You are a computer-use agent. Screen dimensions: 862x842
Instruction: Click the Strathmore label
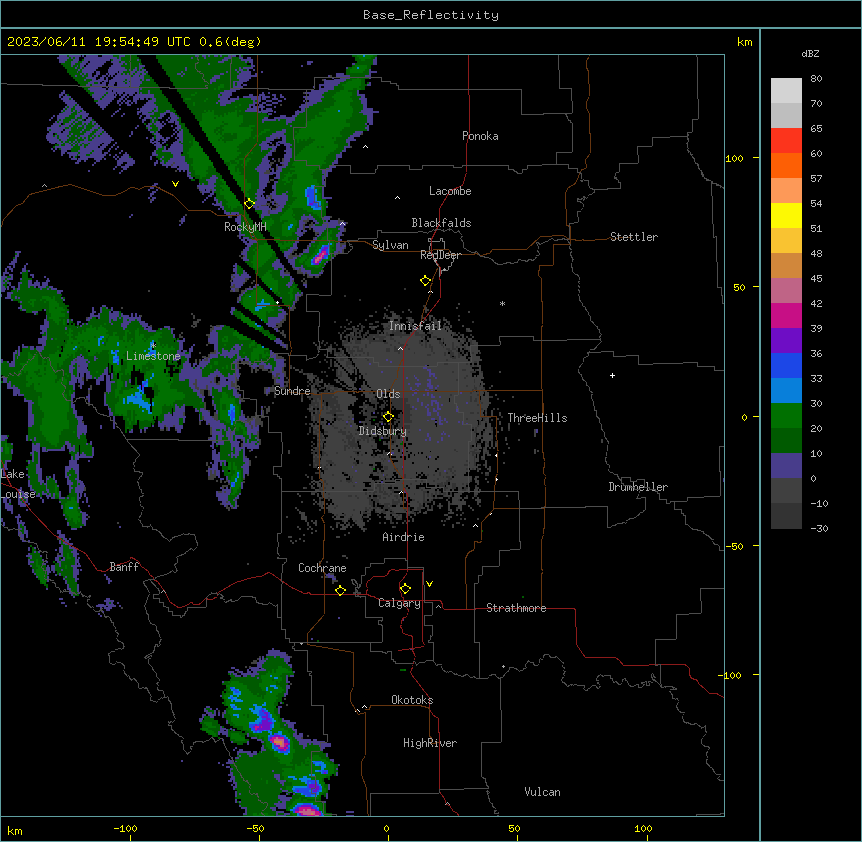click(516, 608)
